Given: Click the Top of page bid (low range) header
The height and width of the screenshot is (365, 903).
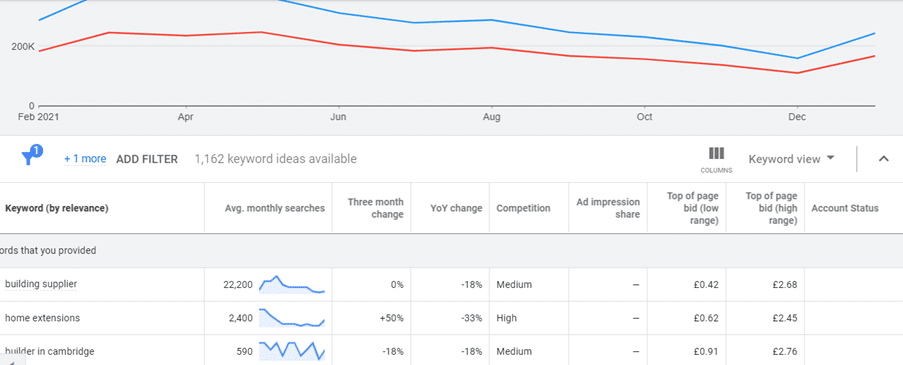Looking at the screenshot, I should point(693,208).
